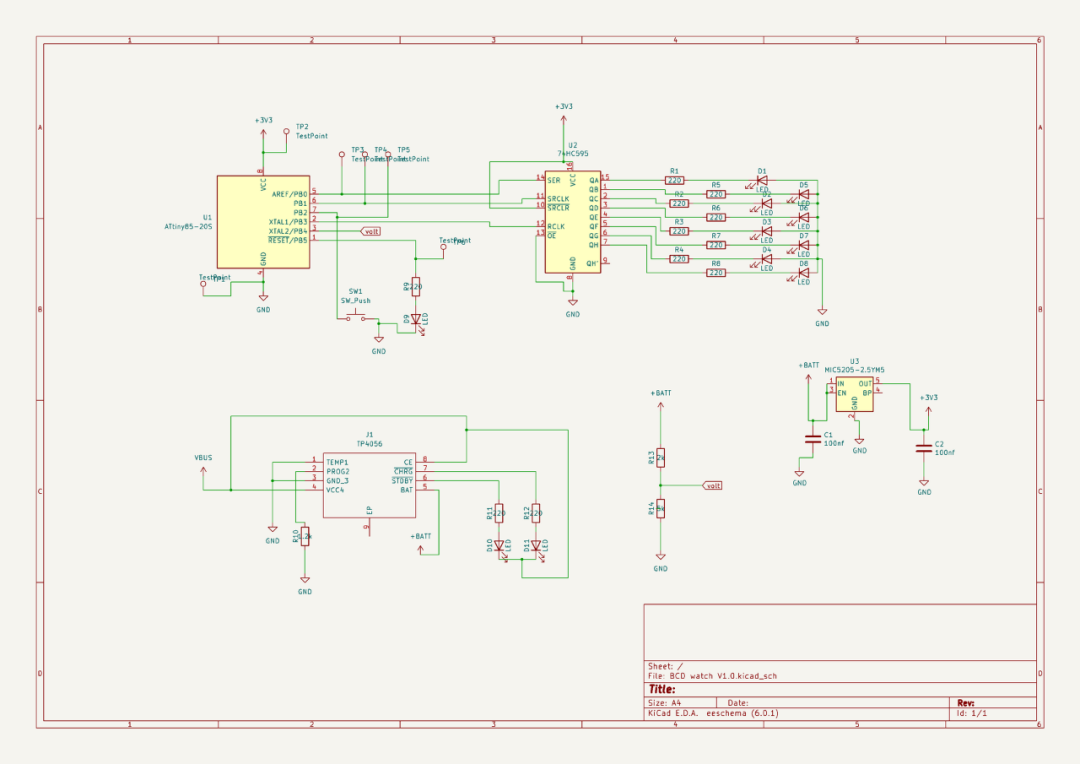The width and height of the screenshot is (1080, 764).
Task: Click the +3V3 power symbol above U2
Action: coord(563,118)
